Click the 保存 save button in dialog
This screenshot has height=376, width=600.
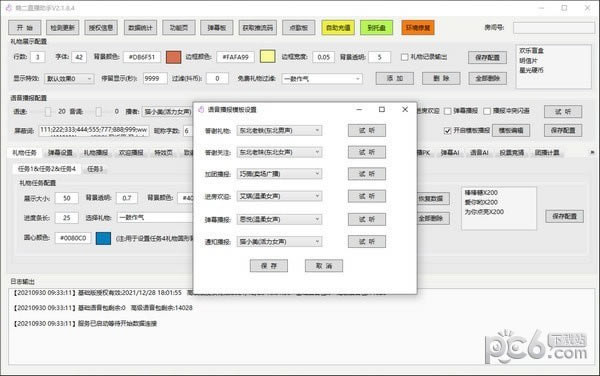click(x=269, y=266)
